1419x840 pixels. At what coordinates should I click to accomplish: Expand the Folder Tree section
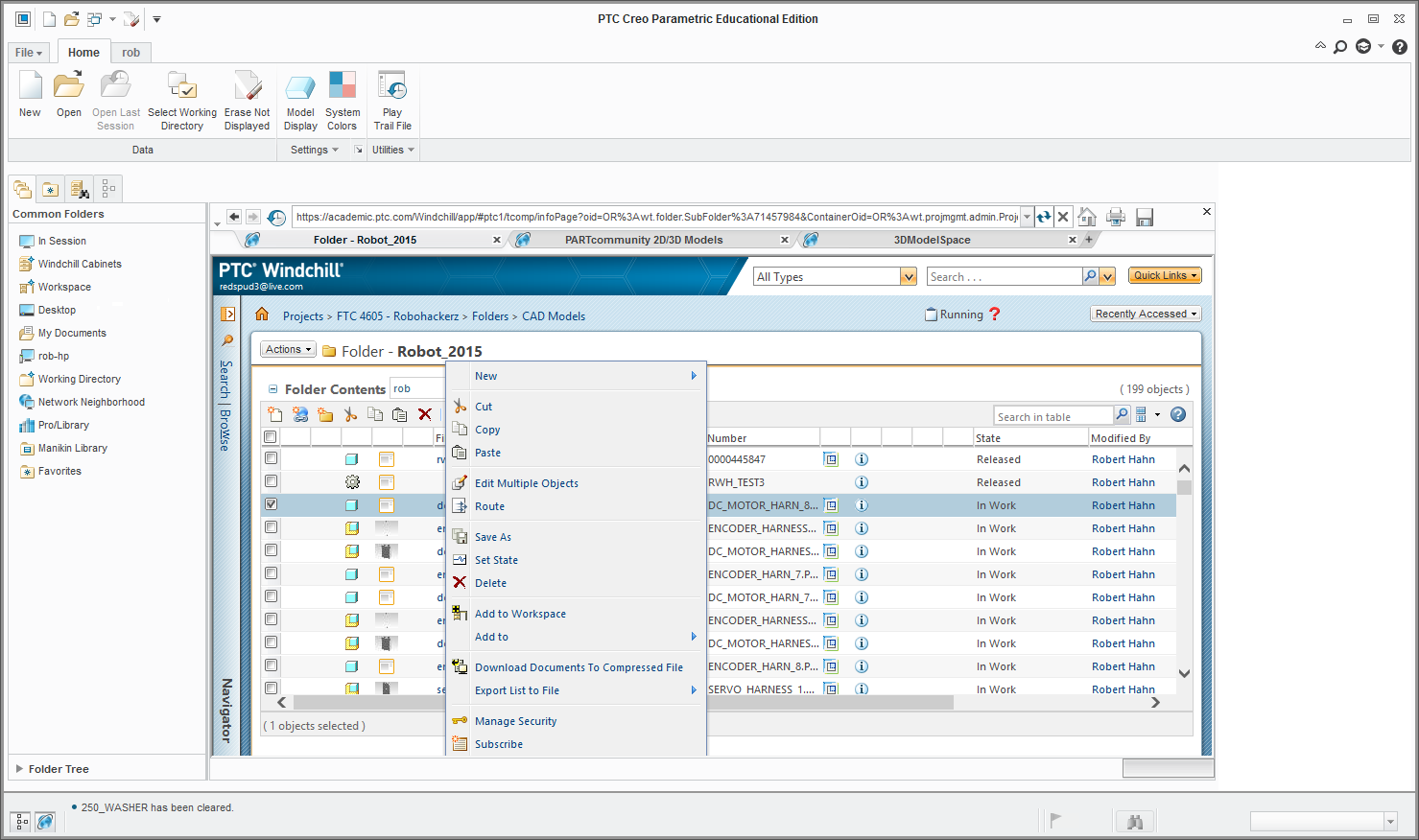19,768
